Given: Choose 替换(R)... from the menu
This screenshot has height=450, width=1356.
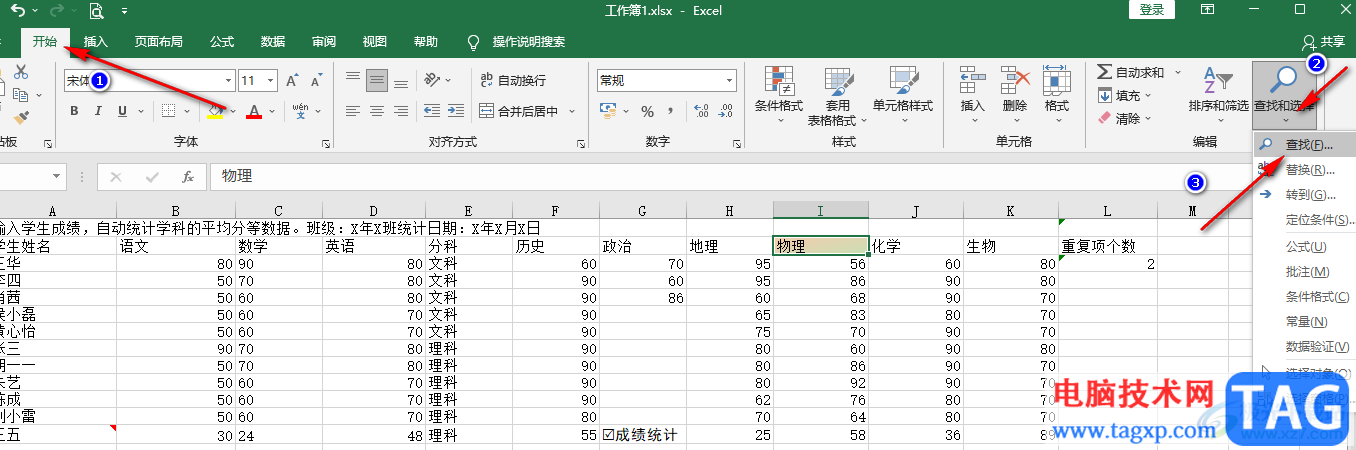Looking at the screenshot, I should (1304, 170).
